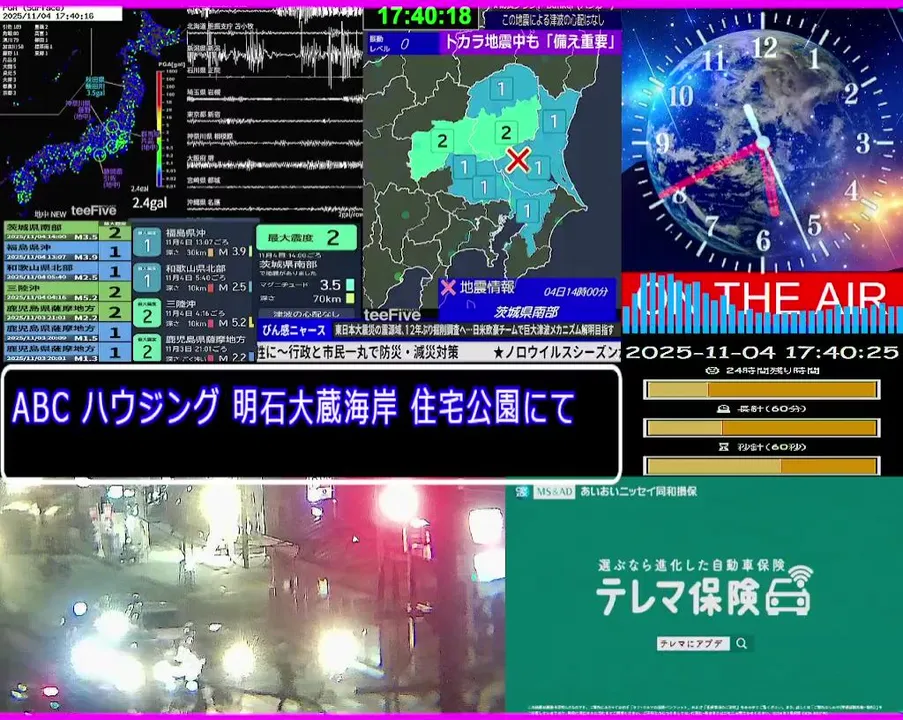
Task: Click あいおいニッセイ同和損保 company name
Action: coord(639,491)
